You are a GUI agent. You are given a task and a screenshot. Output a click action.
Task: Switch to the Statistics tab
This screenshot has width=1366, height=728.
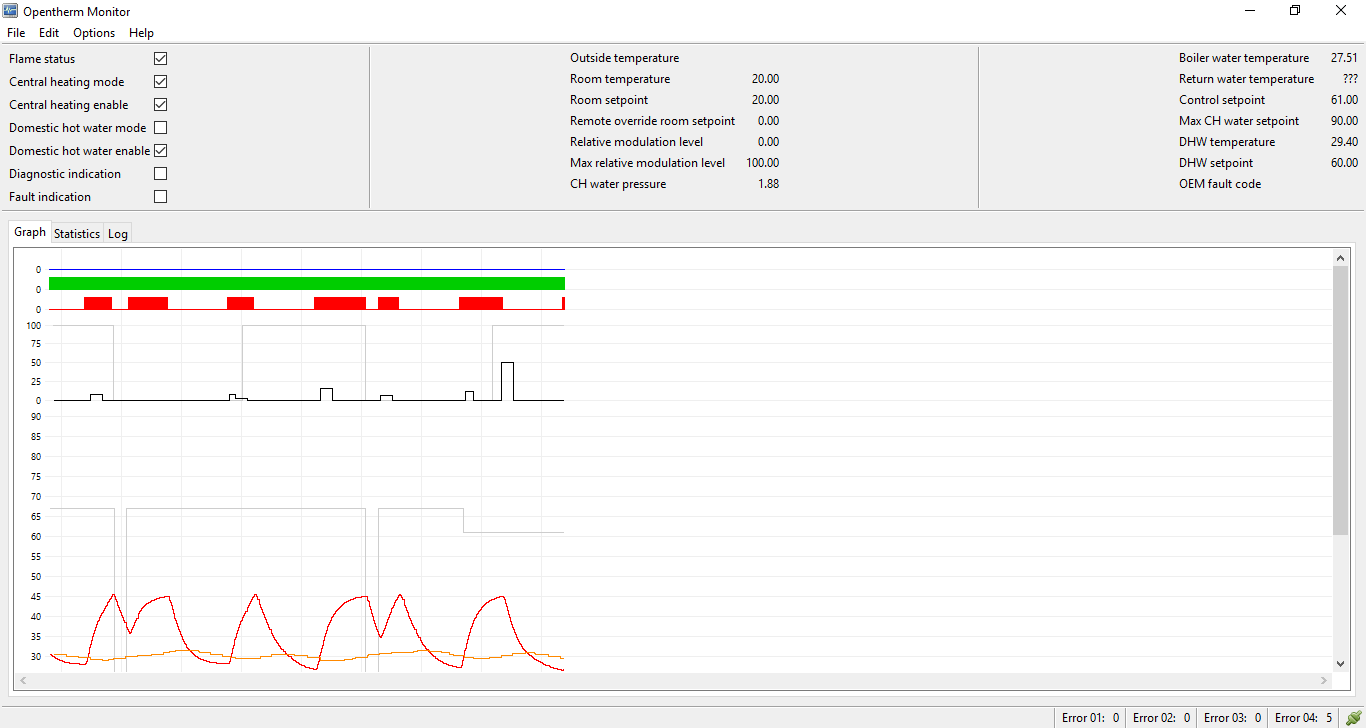click(x=77, y=234)
